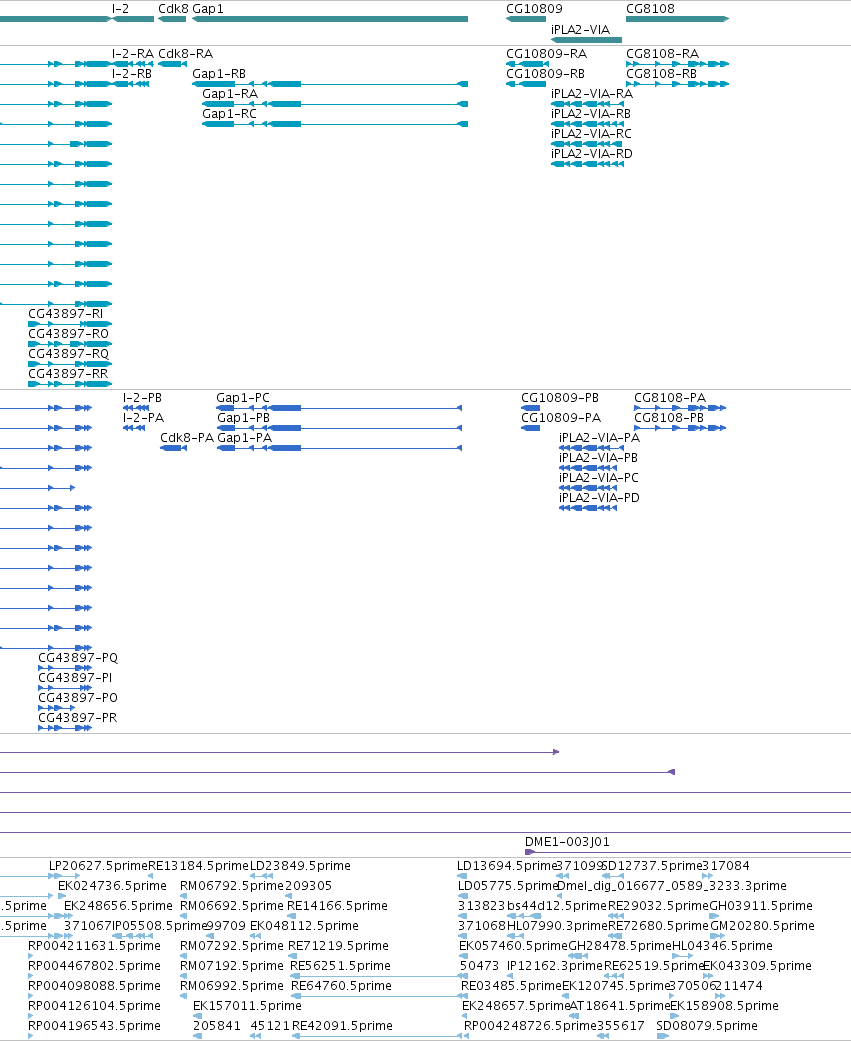Select the iPLA2-VIA-PD protein label

coord(599,497)
